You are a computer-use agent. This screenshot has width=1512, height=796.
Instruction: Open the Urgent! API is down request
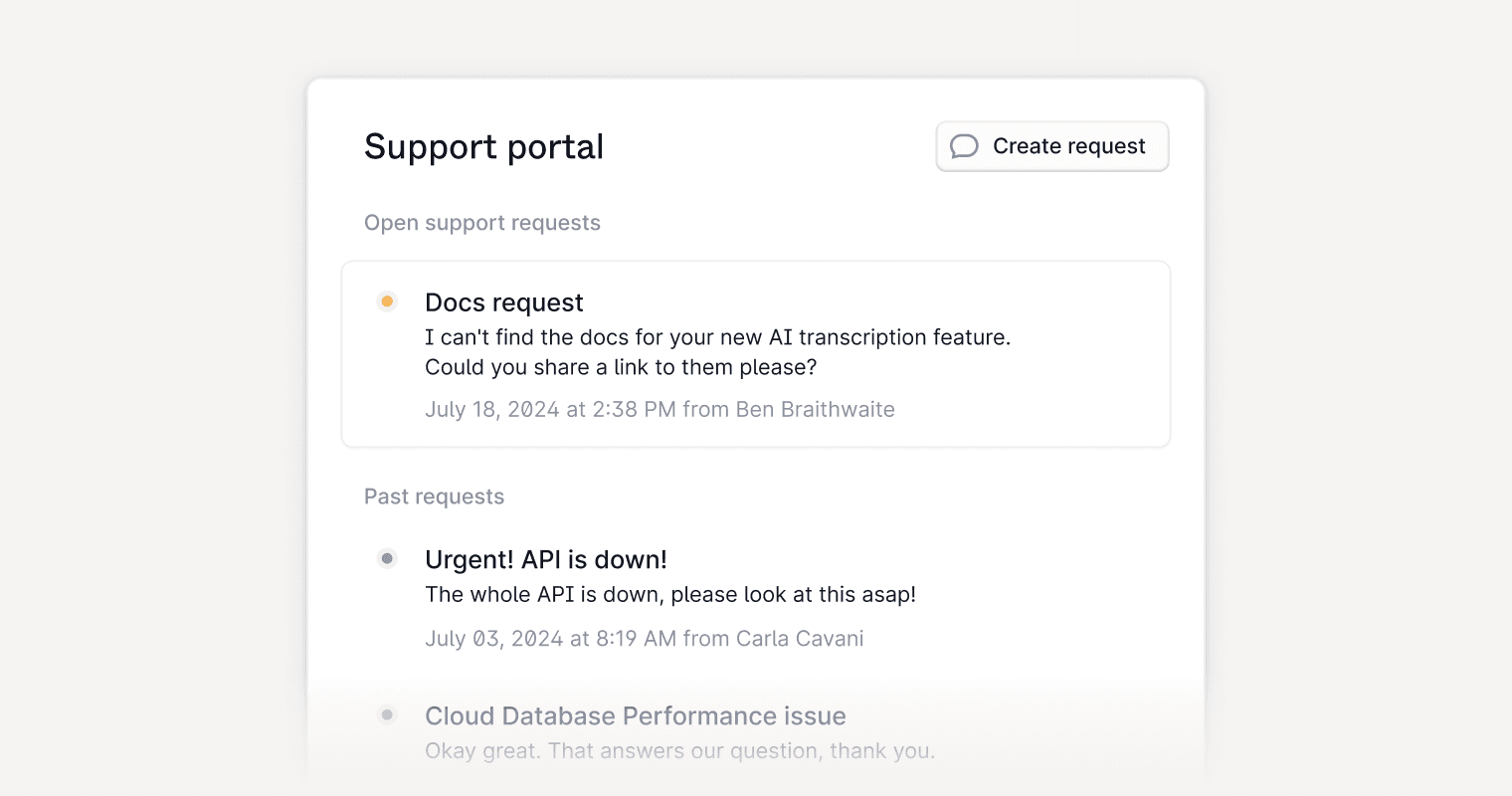545,559
